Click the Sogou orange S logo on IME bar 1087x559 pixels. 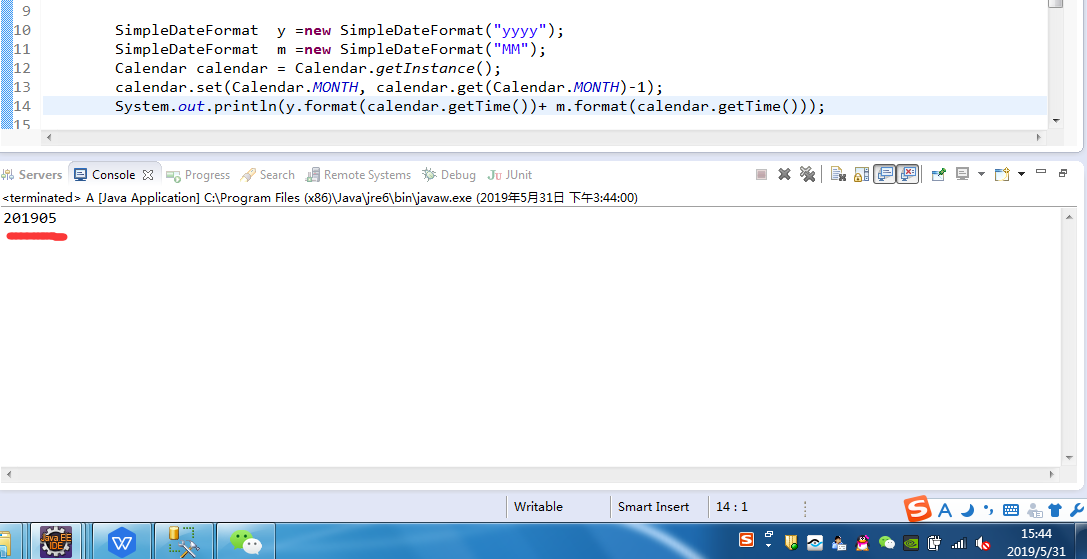click(919, 510)
